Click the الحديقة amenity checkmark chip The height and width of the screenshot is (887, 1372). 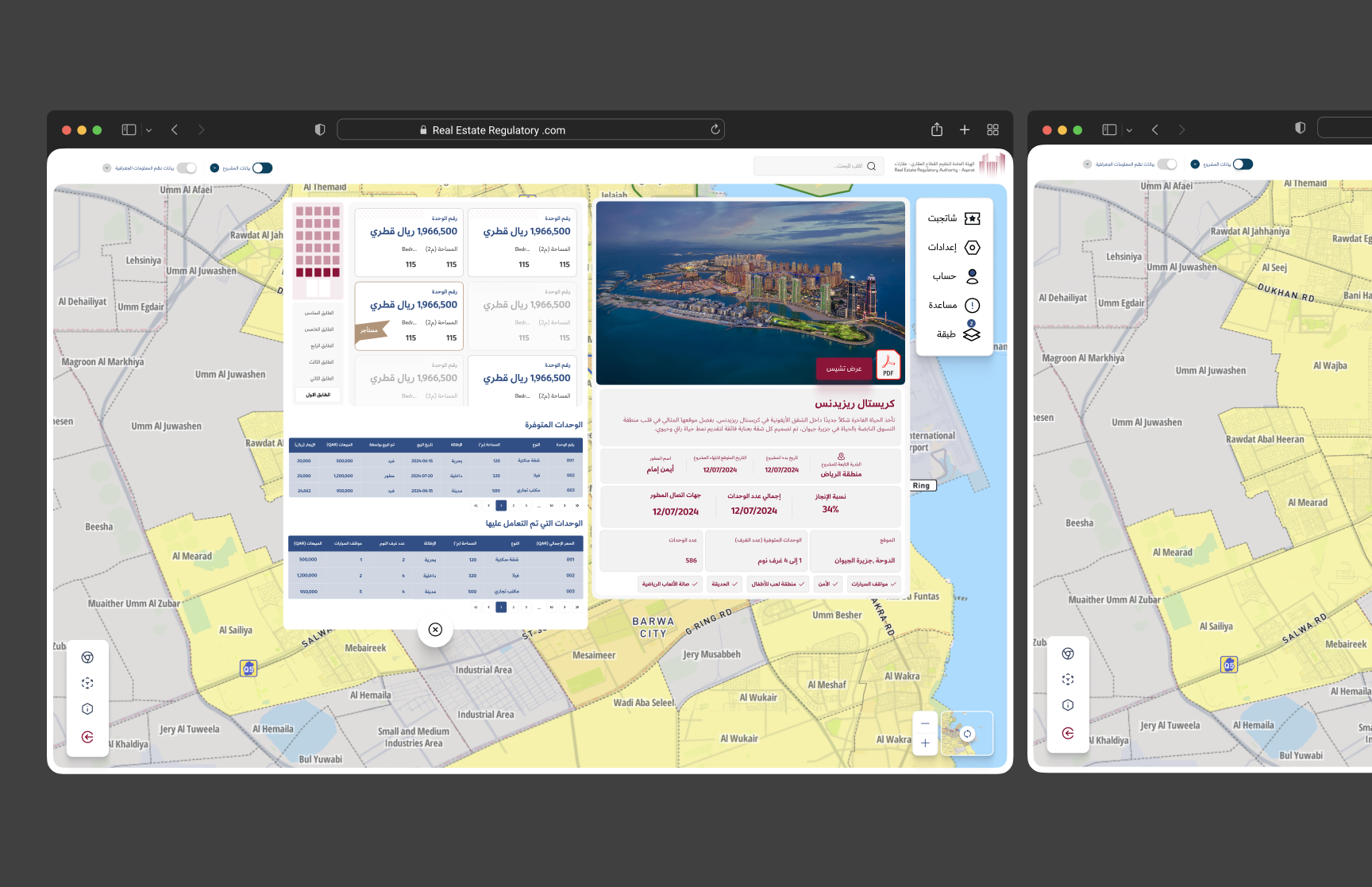coord(723,584)
